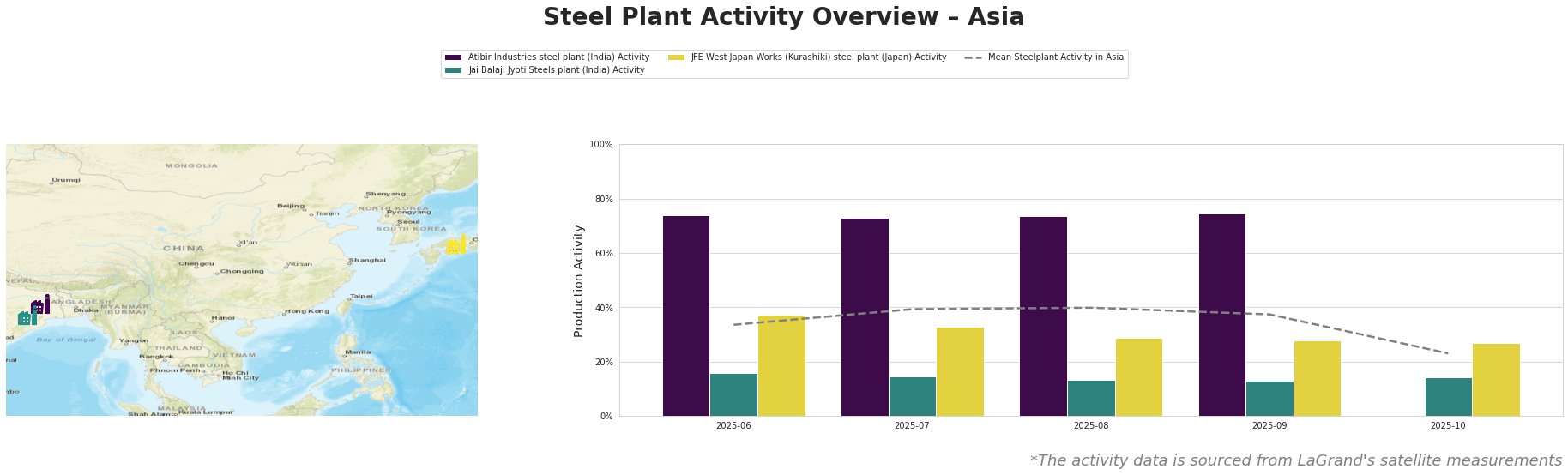Click the Mean Steelplant Activity in Asia label
Screen dimensions: 1568x475
[1055, 57]
